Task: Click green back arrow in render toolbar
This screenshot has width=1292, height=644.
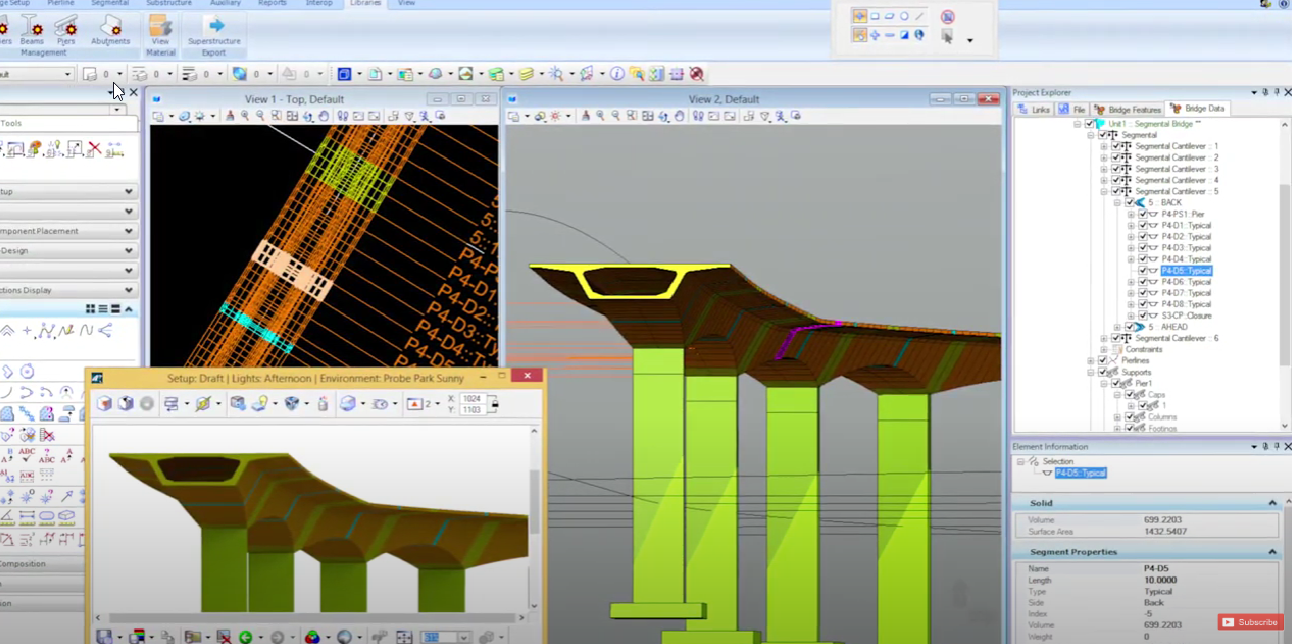Action: pyautogui.click(x=245, y=637)
